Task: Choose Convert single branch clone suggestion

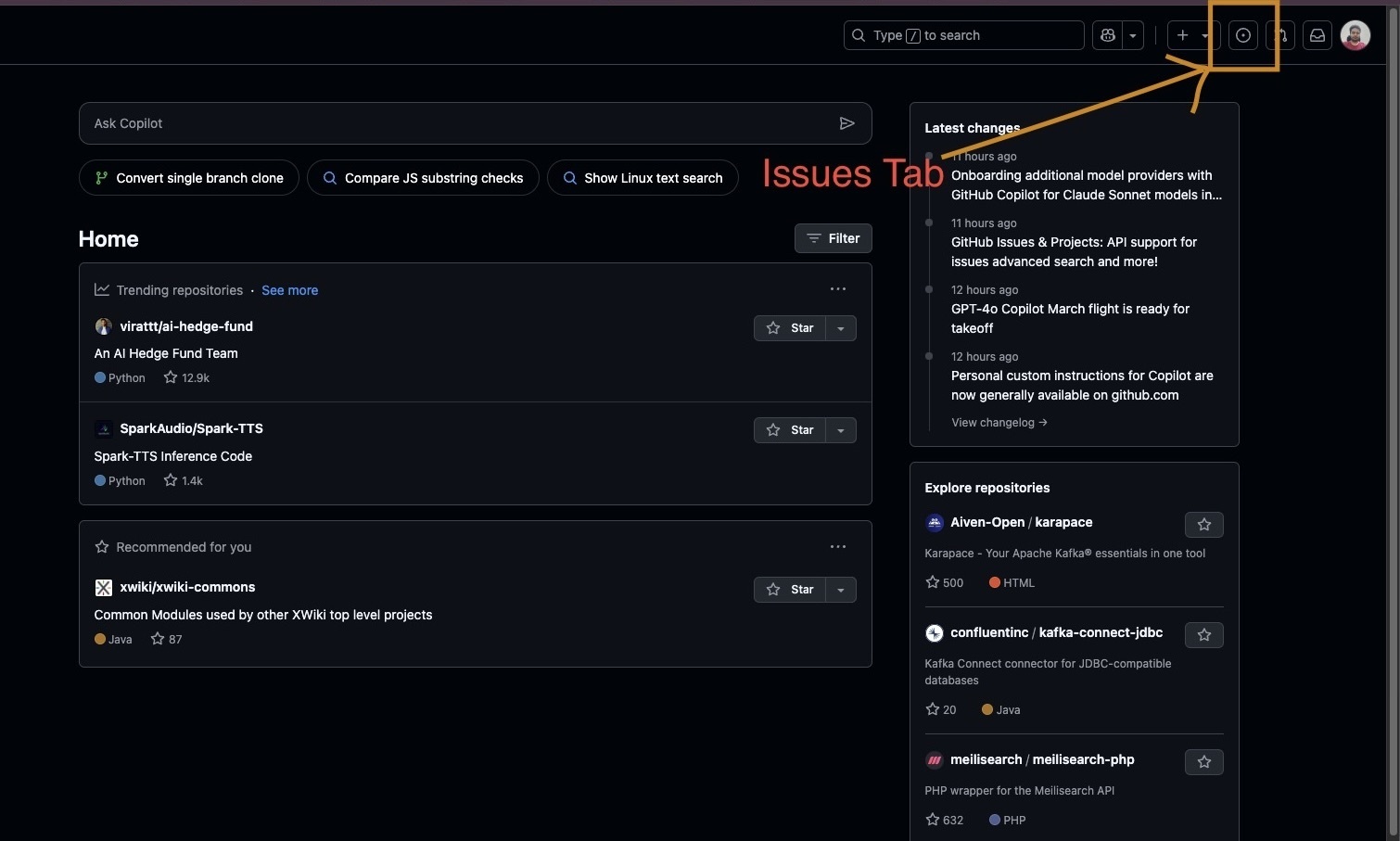Action: click(189, 178)
